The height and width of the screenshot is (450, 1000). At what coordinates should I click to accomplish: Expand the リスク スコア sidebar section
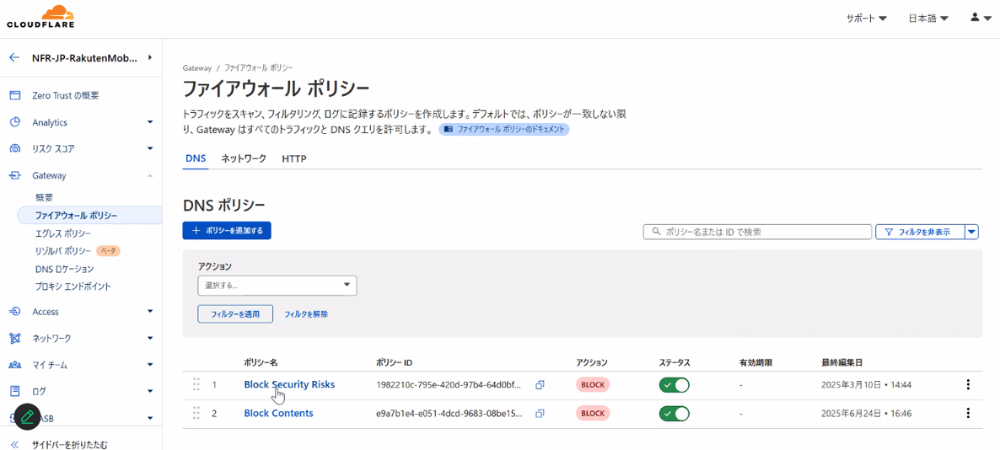150,149
